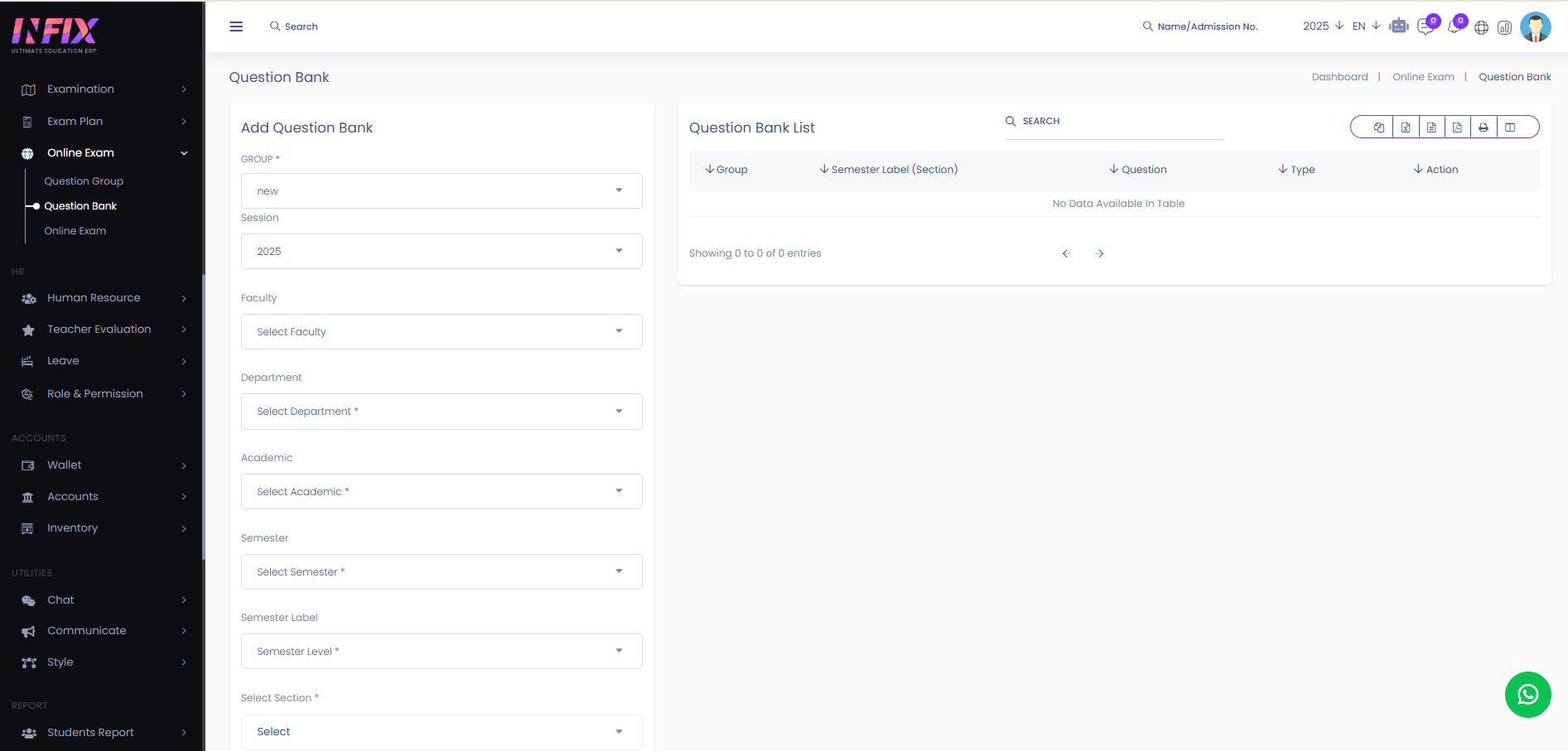The height and width of the screenshot is (751, 1568).
Task: Open the notifications bell icon
Action: (x=1454, y=26)
